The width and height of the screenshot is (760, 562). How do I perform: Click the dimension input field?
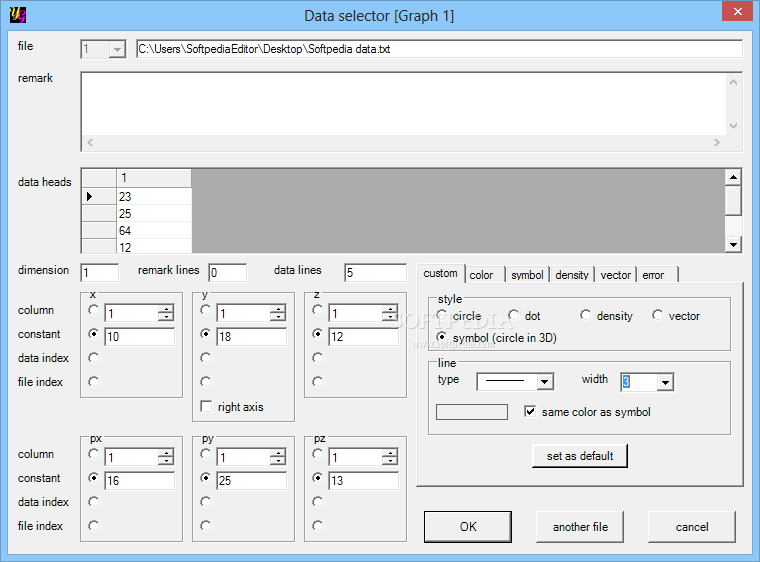point(99,273)
